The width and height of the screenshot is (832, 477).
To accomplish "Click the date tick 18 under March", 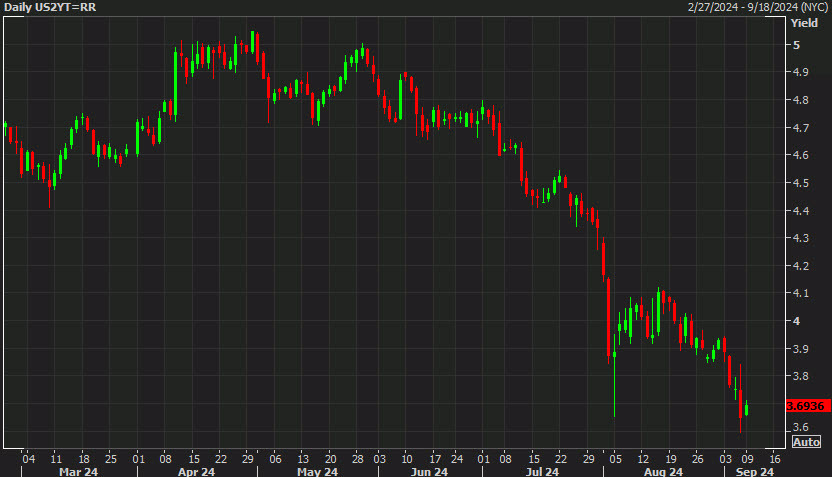I will coord(84,459).
